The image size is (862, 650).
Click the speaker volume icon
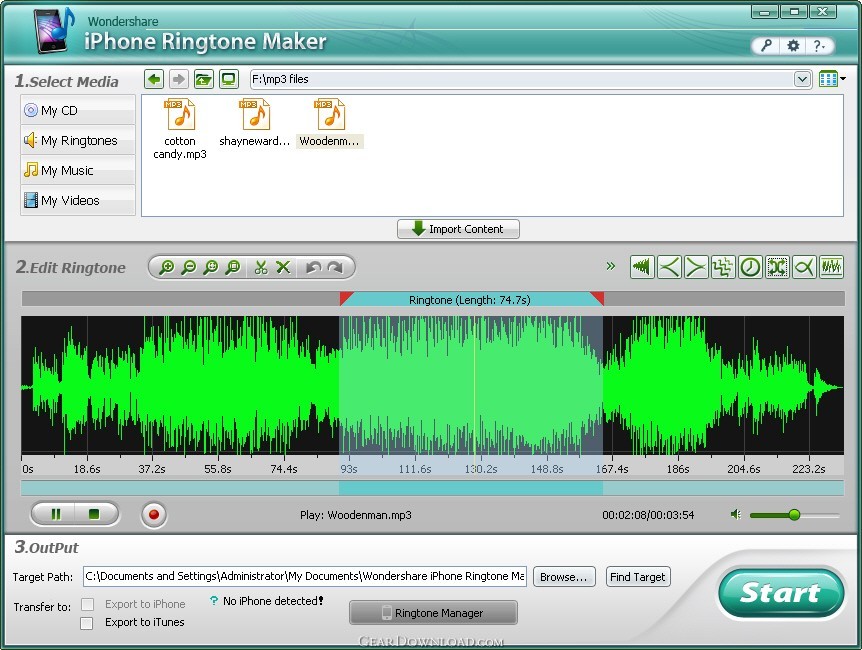click(x=736, y=515)
